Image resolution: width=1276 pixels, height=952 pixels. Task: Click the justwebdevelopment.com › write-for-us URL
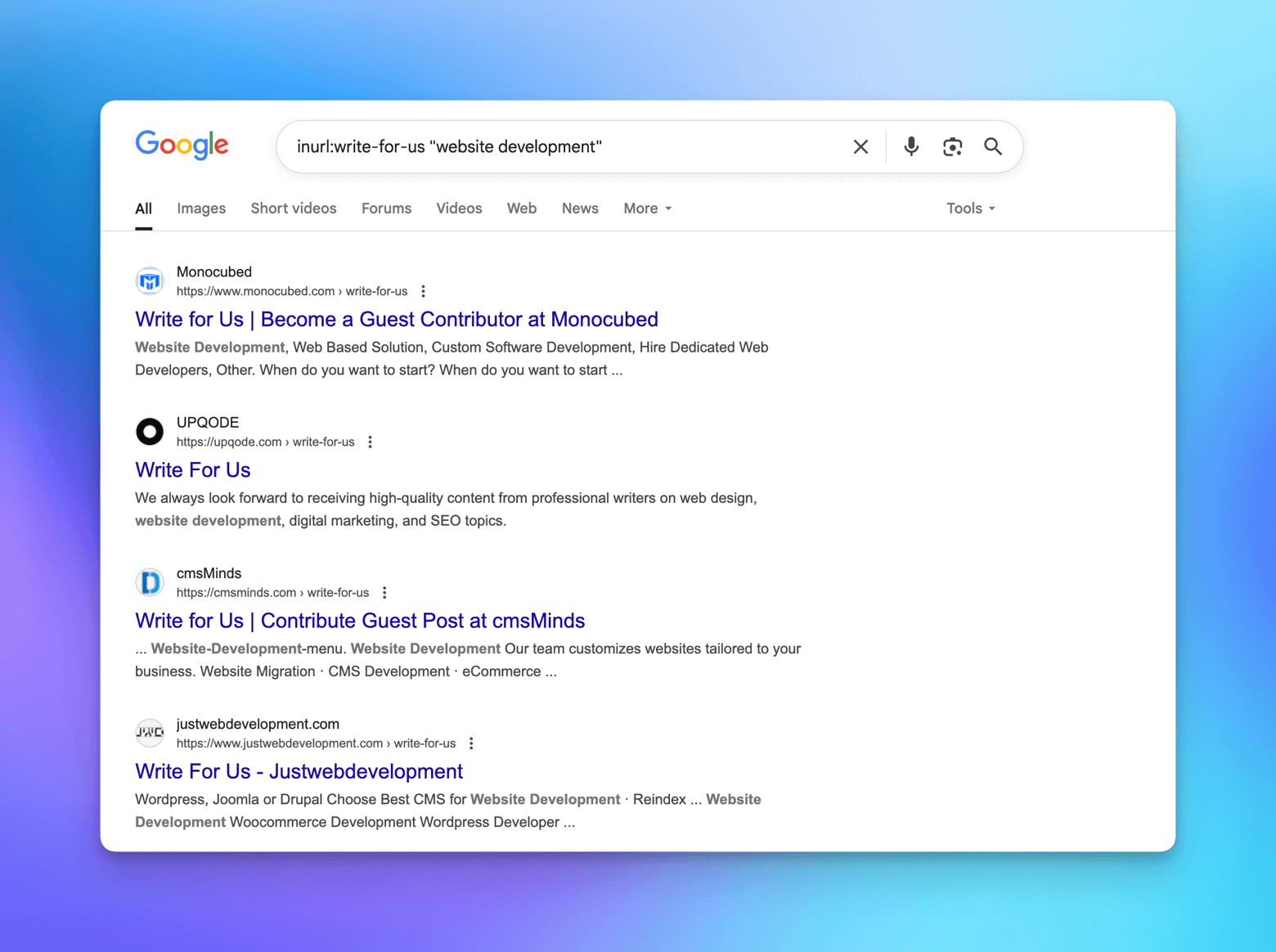click(x=316, y=743)
